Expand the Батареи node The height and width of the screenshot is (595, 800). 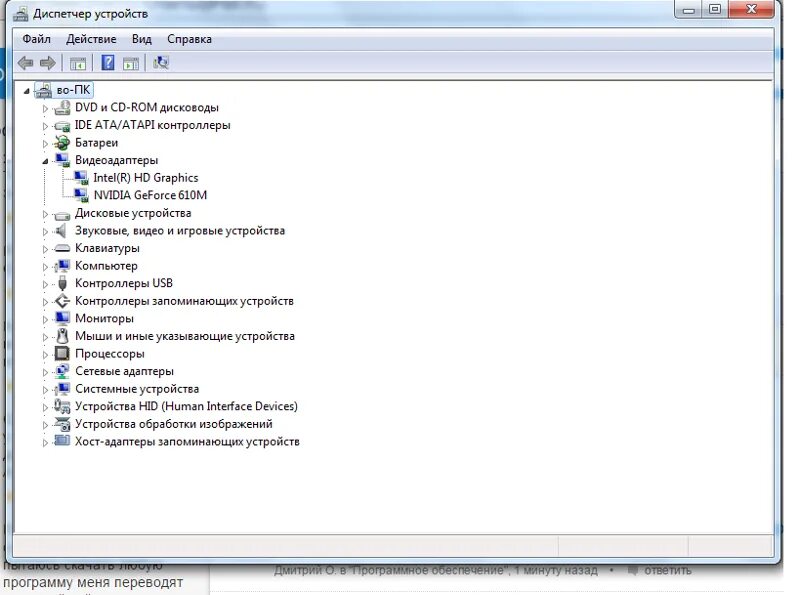pos(45,143)
